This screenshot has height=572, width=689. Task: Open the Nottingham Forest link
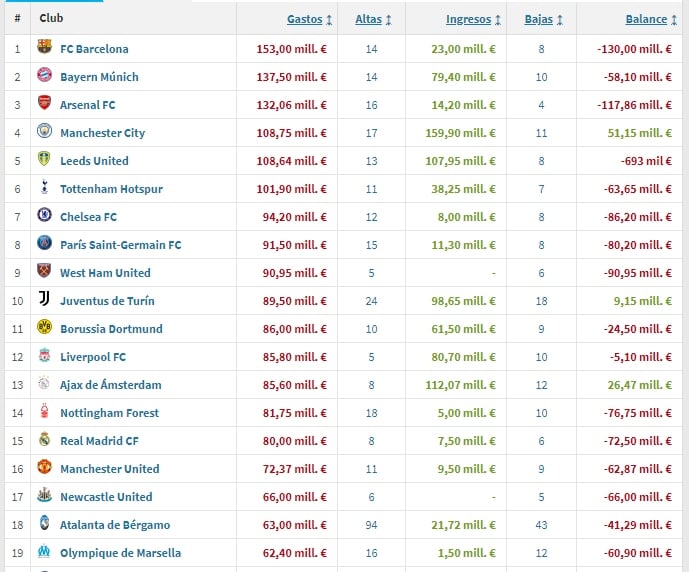[x=109, y=413]
